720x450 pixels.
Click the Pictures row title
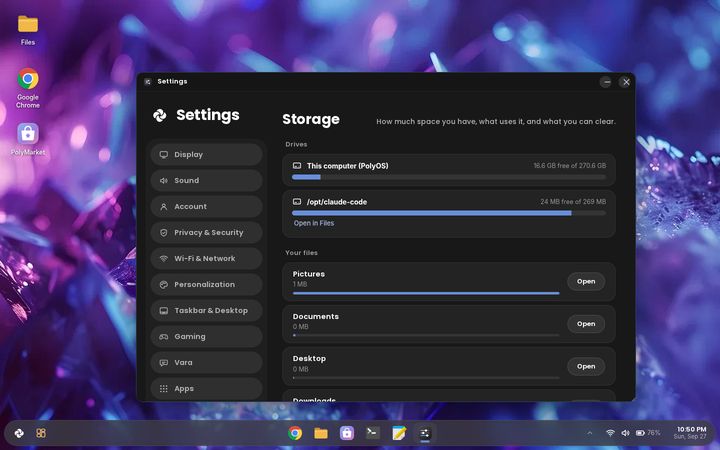(x=309, y=274)
